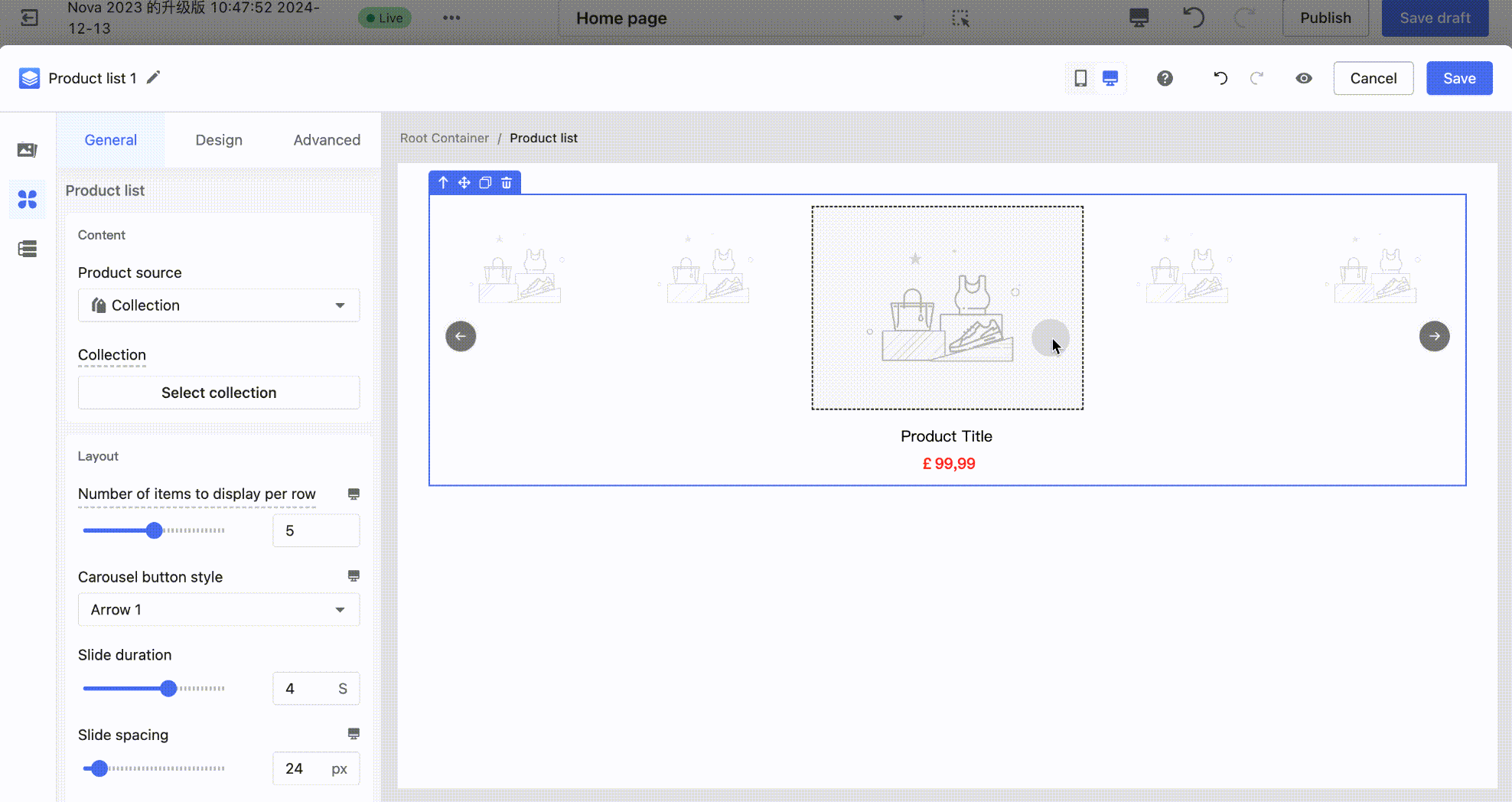The width and height of the screenshot is (1512, 802).
Task: Click the pencil icon to rename Product list 1
Action: (x=154, y=77)
